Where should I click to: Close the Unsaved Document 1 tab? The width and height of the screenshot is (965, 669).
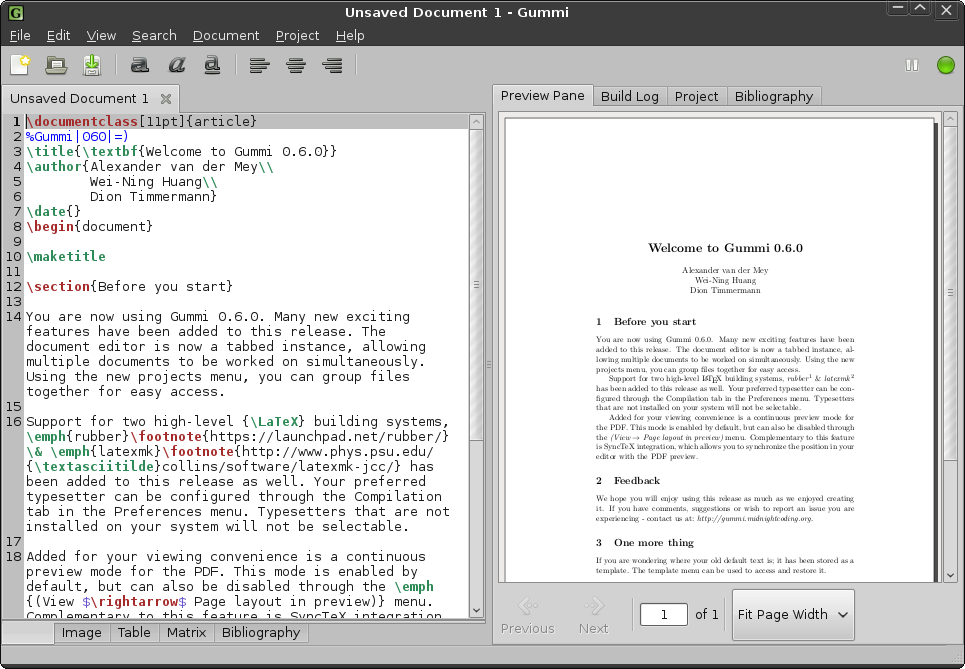coord(166,99)
